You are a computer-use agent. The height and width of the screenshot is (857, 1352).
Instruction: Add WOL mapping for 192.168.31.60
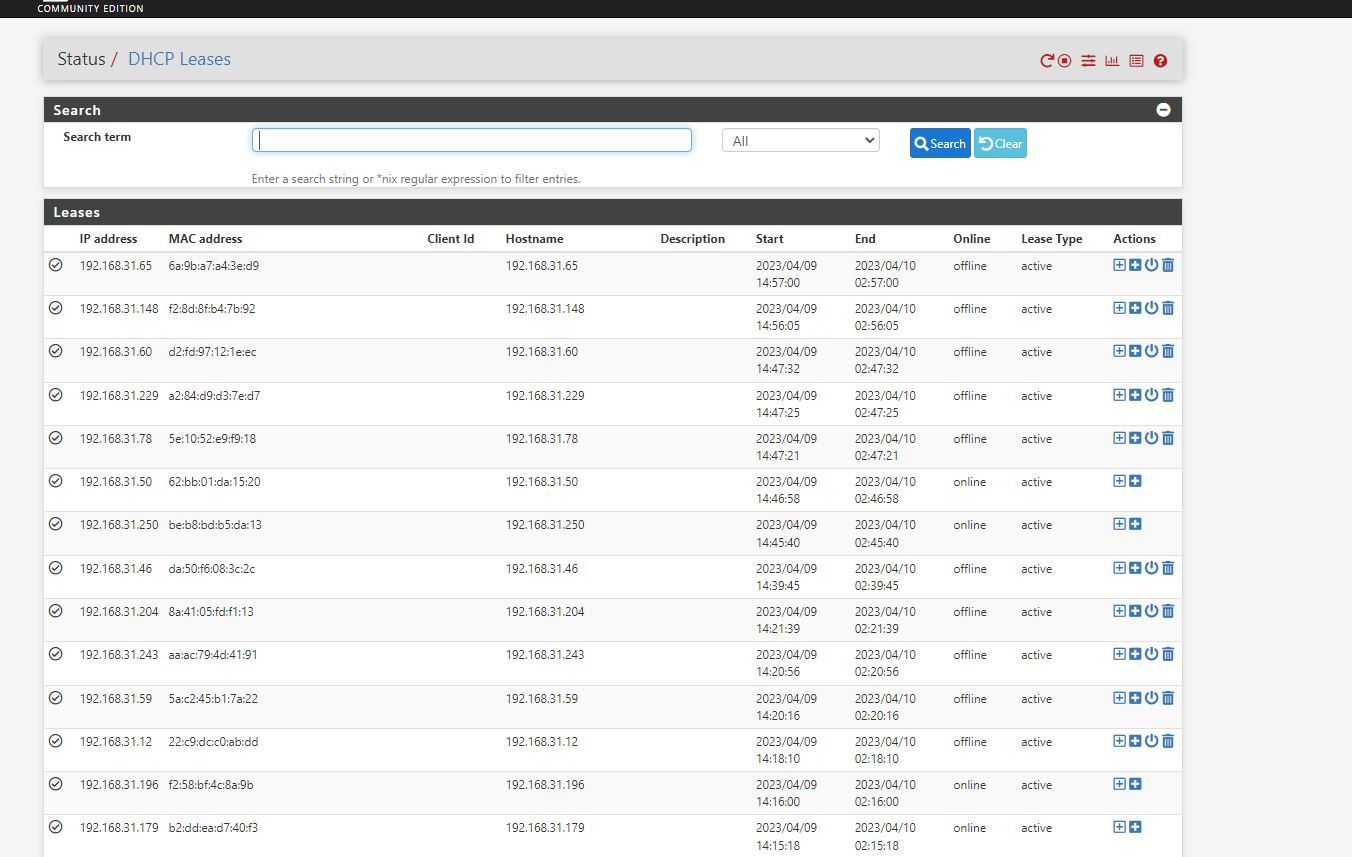pos(1135,351)
